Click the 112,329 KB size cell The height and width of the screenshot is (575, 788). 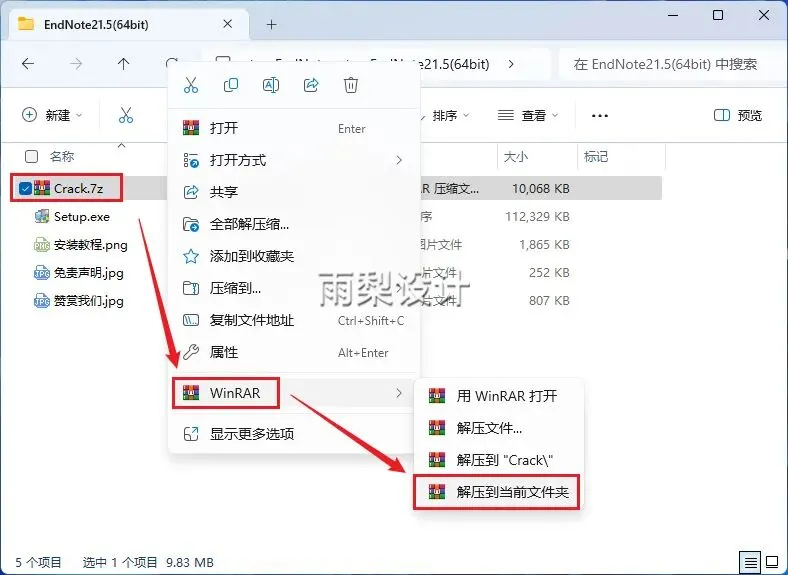(537, 217)
